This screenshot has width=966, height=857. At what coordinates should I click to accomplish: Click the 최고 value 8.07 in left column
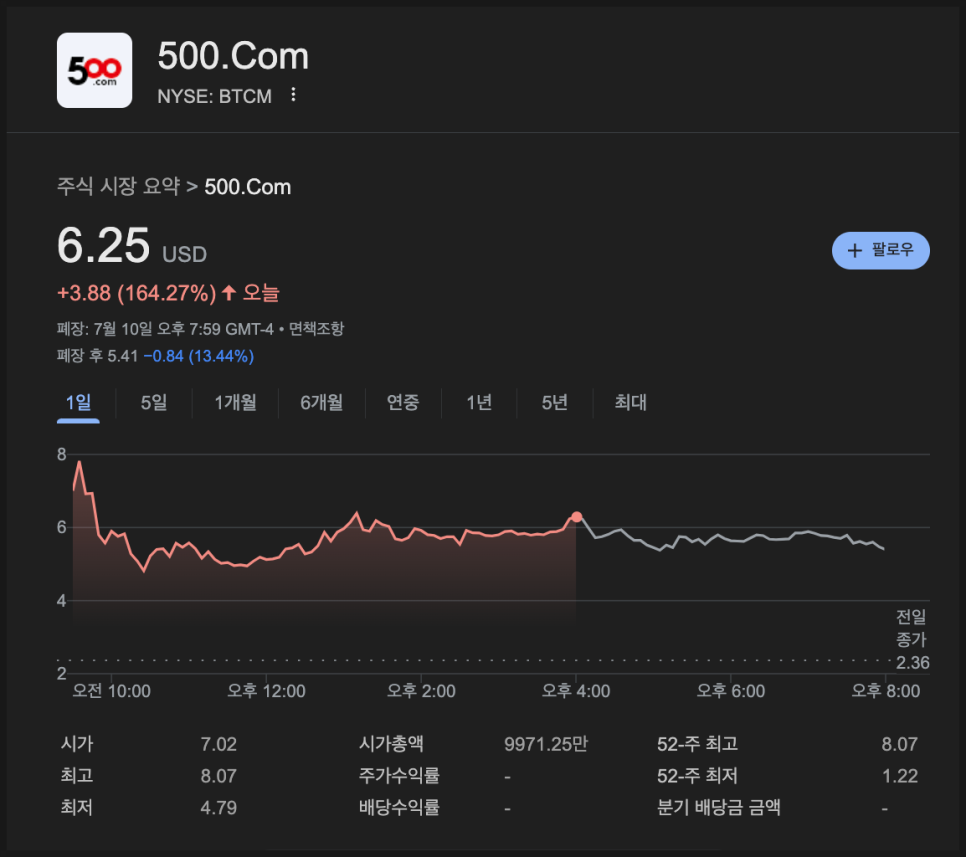219,776
